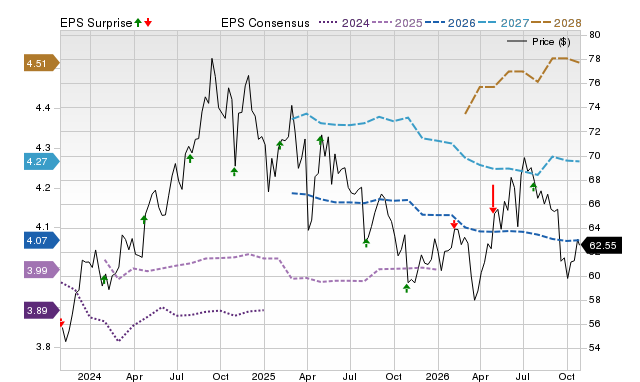Select the 2028 consensus legend entry
This screenshot has height=382, width=640.
(556, 23)
